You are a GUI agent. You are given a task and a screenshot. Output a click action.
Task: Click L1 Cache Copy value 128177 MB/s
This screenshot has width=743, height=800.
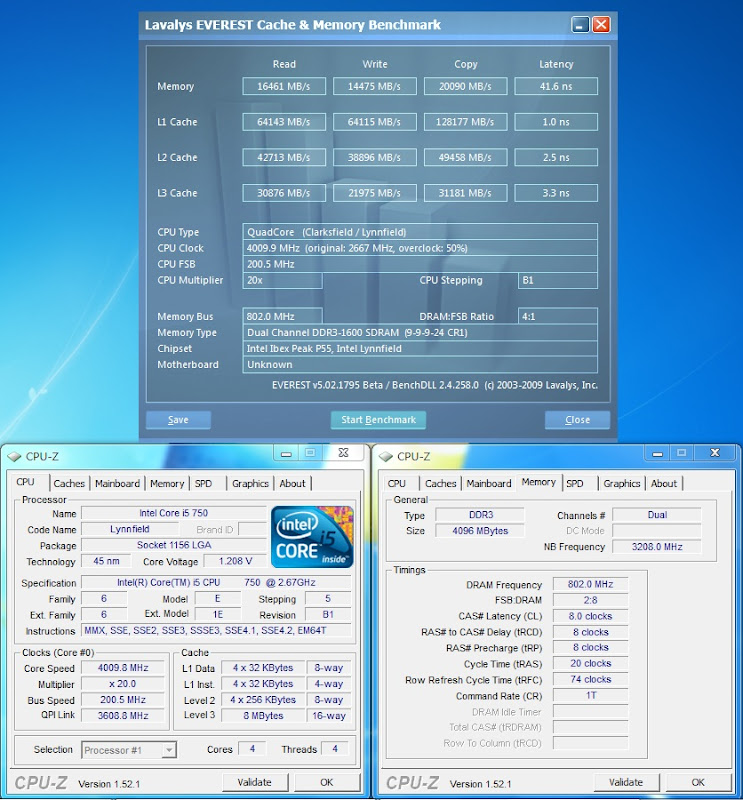pos(465,122)
